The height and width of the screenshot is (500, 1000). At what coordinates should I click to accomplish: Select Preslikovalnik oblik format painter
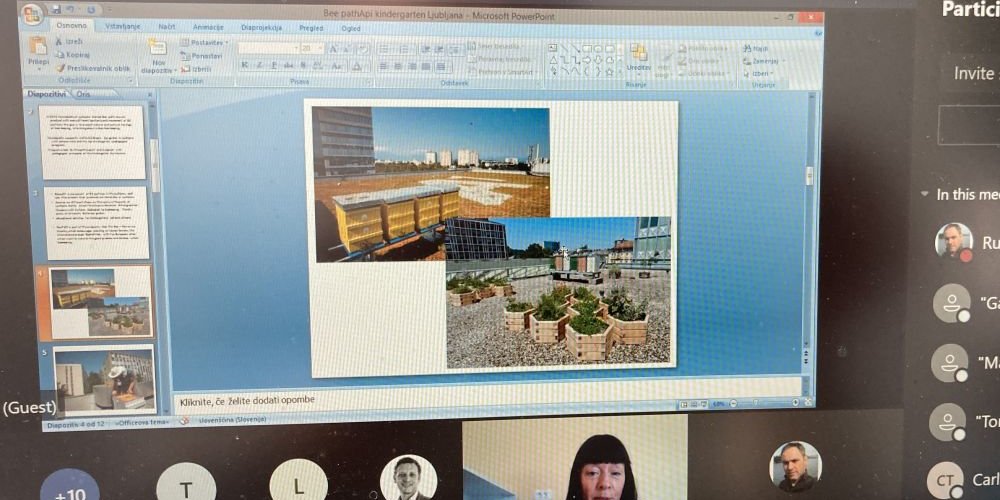coord(93,68)
